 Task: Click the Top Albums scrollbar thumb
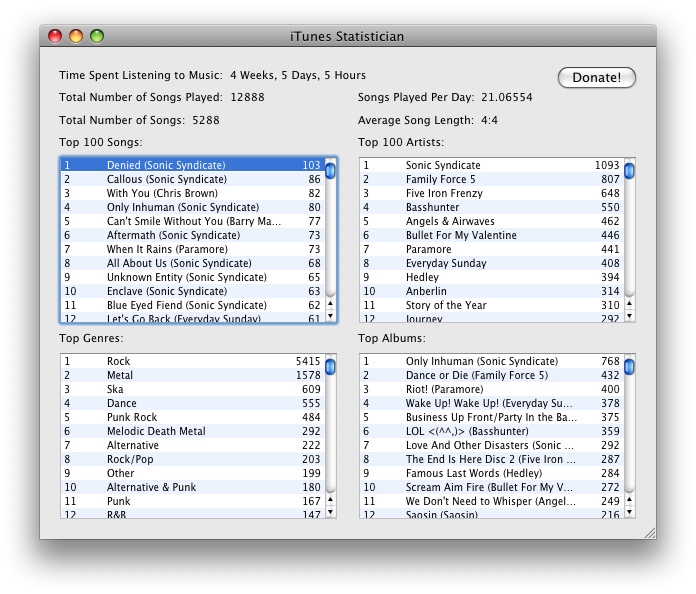click(629, 367)
